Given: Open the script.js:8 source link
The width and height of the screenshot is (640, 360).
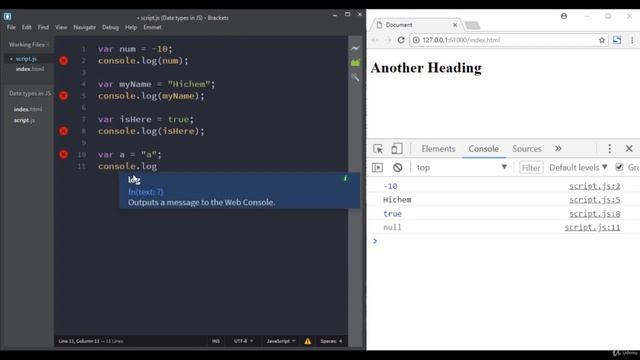Looking at the screenshot, I should click(595, 213).
